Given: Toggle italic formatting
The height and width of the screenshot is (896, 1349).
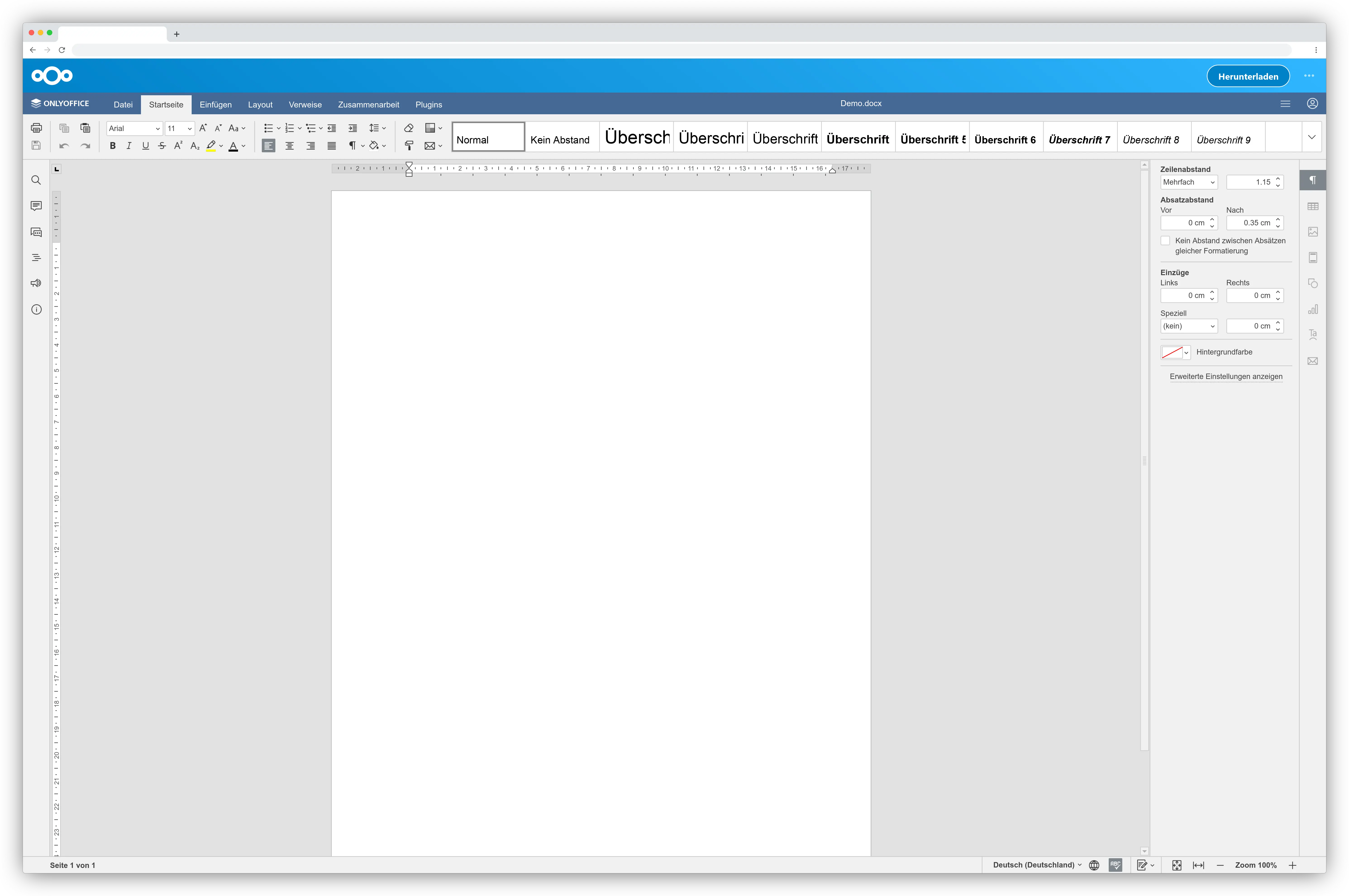Looking at the screenshot, I should point(129,146).
